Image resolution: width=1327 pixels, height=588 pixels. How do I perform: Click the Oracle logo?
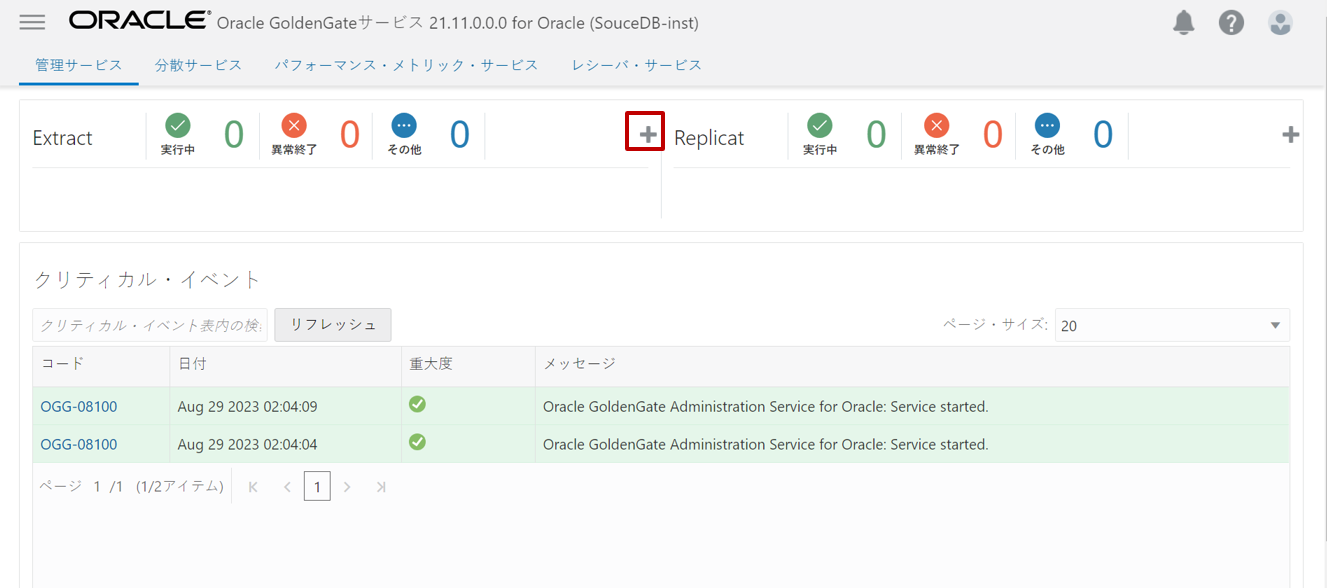click(140, 21)
